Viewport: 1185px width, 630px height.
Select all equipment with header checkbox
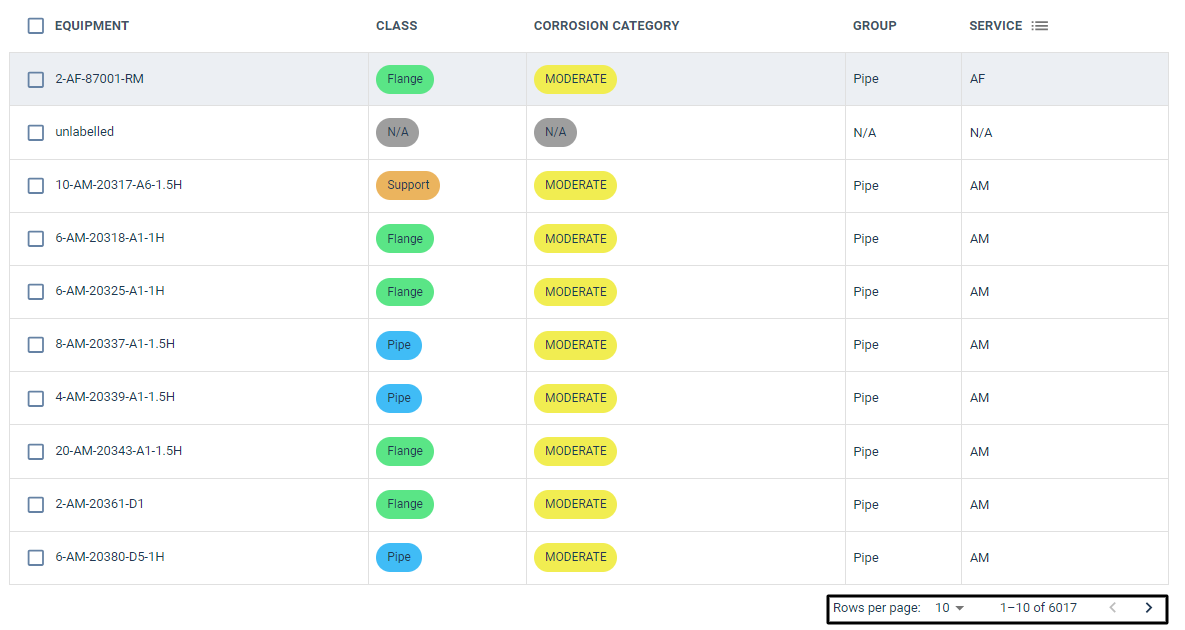pyautogui.click(x=36, y=26)
